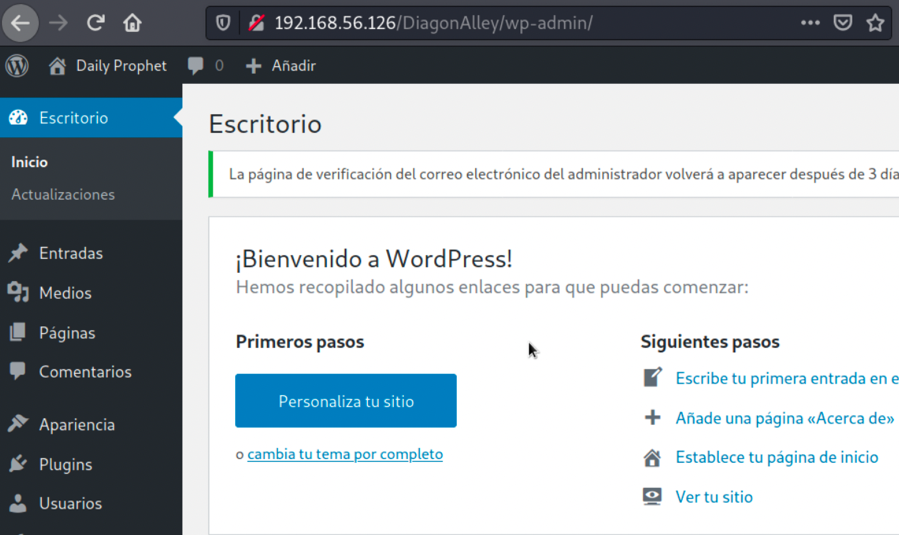Screen dimensions: 899x535
Task: Visit the Daily Prophet site link
Action: pyautogui.click(x=121, y=66)
